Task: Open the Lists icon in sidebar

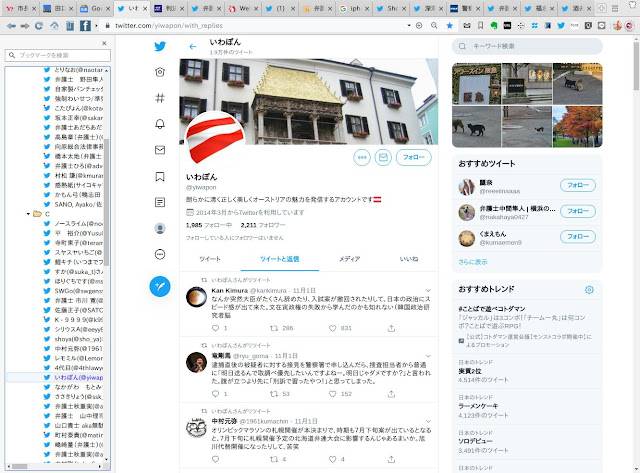Action: (160, 202)
